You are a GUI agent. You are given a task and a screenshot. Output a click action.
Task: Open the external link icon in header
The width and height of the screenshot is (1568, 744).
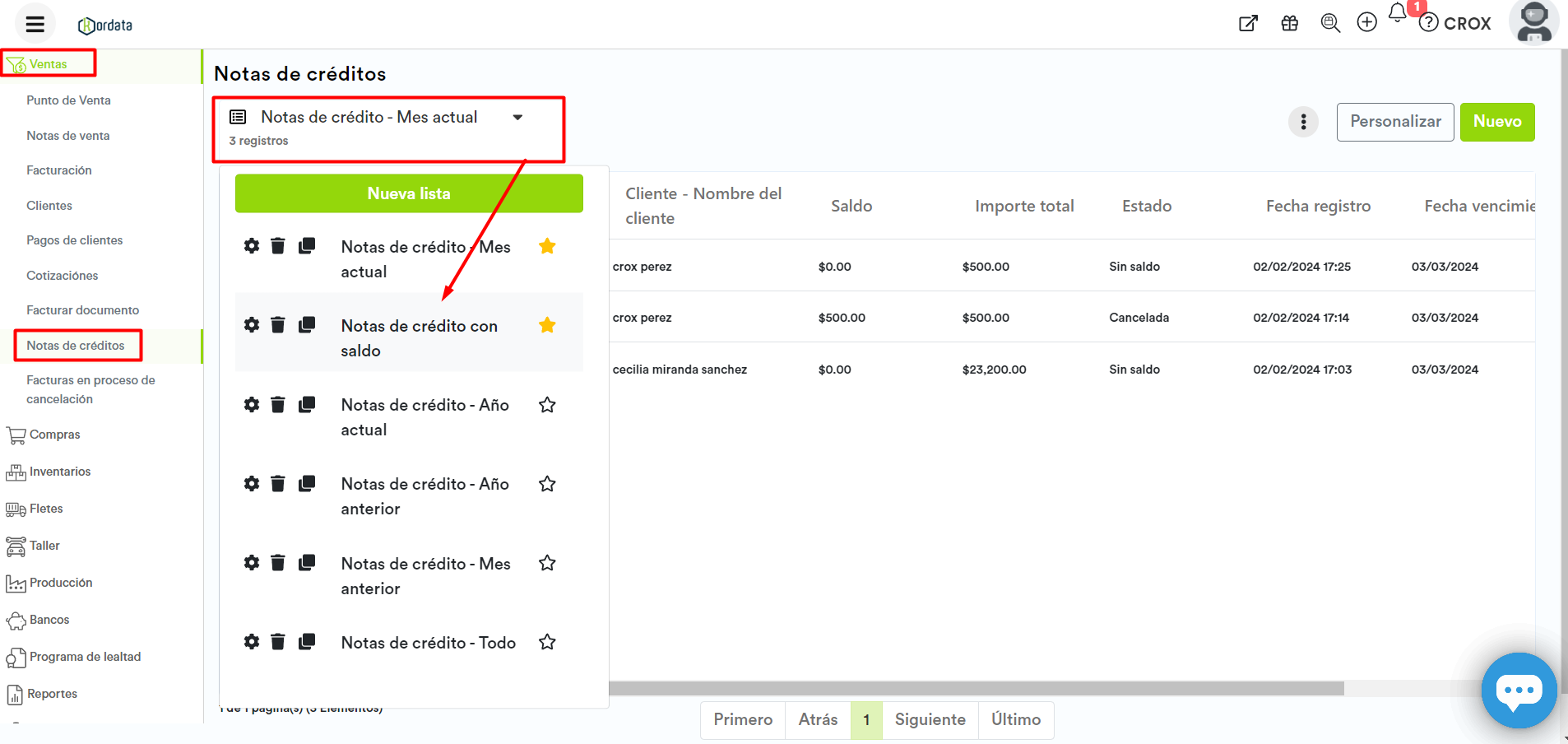point(1248,23)
